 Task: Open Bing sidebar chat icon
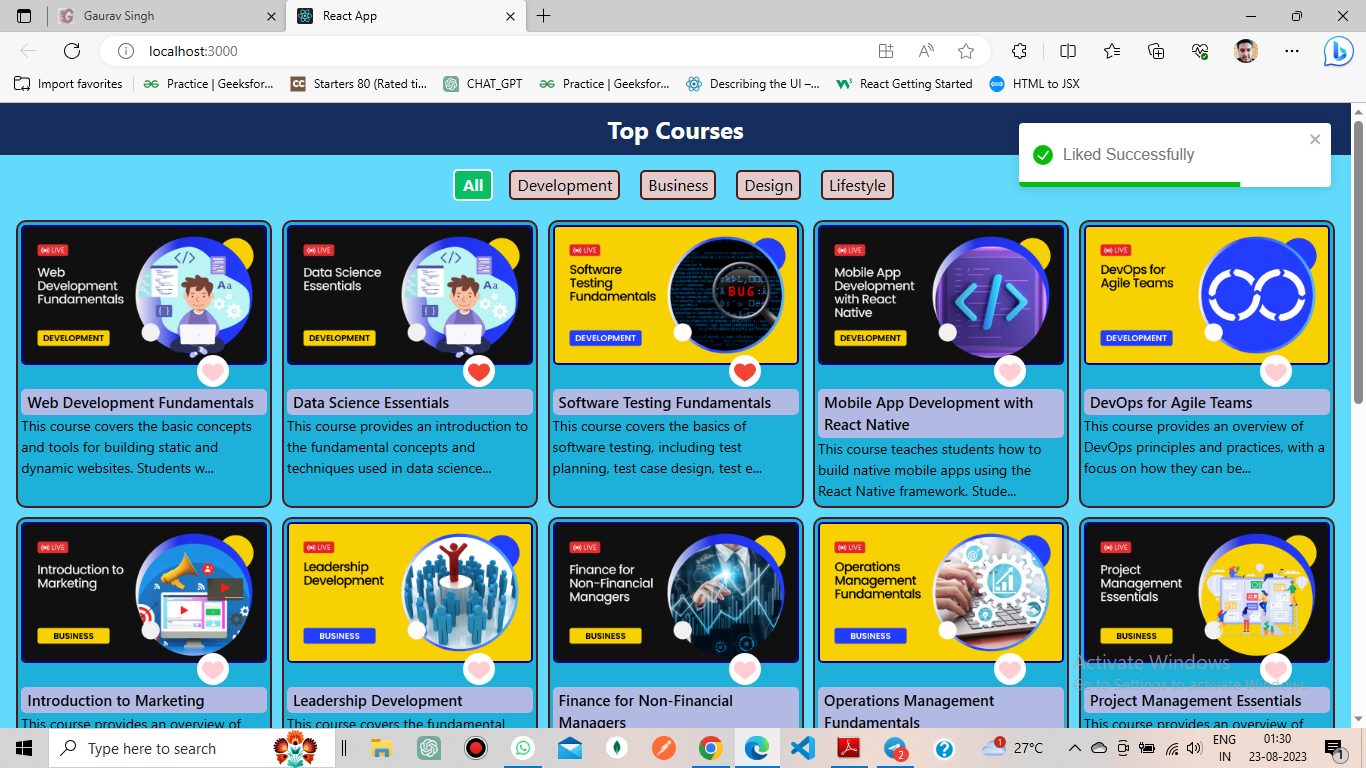point(1338,51)
